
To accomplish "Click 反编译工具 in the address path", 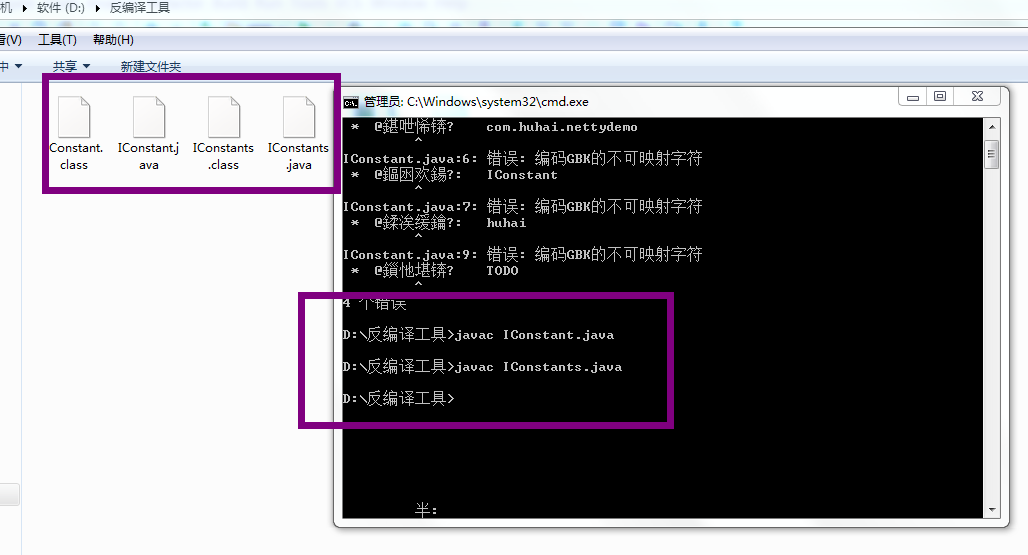I will pos(140,9).
